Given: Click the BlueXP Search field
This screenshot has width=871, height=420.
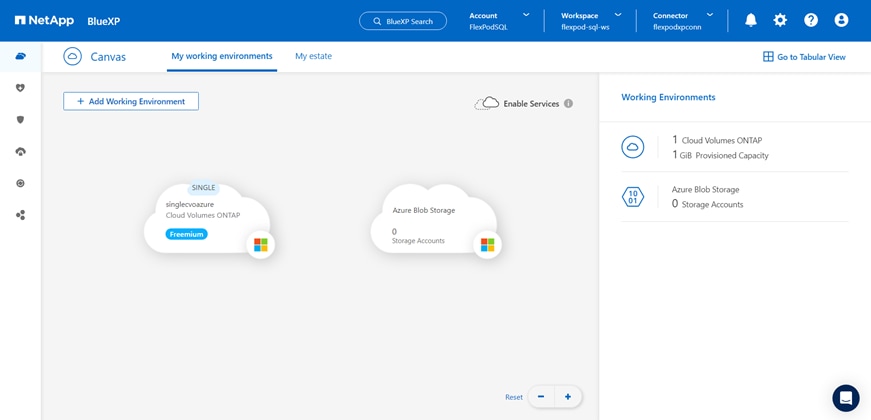Looking at the screenshot, I should point(403,21).
